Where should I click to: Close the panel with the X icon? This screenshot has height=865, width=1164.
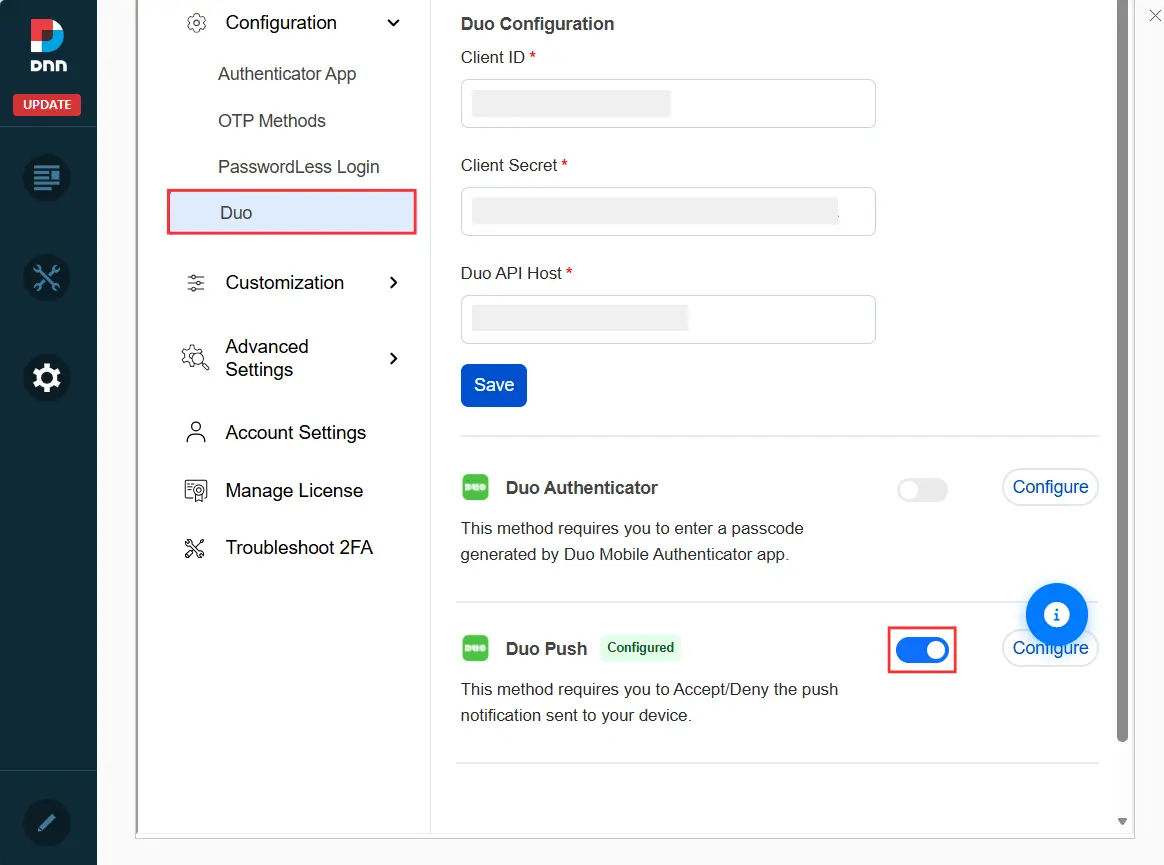pyautogui.click(x=1155, y=16)
